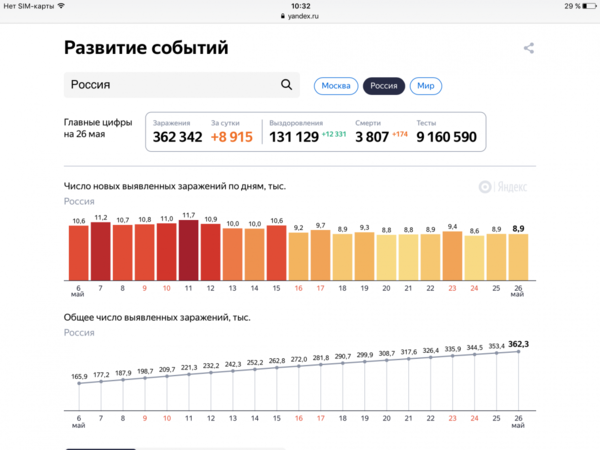The image size is (600, 450).
Task: Click the Выздоровления label
Action: pos(296,123)
